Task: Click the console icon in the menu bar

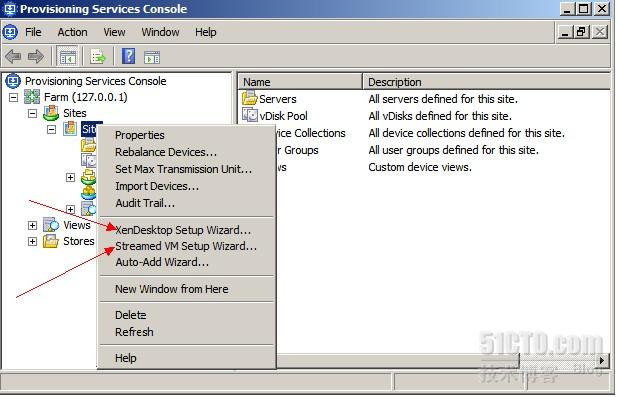Action: click(10, 32)
